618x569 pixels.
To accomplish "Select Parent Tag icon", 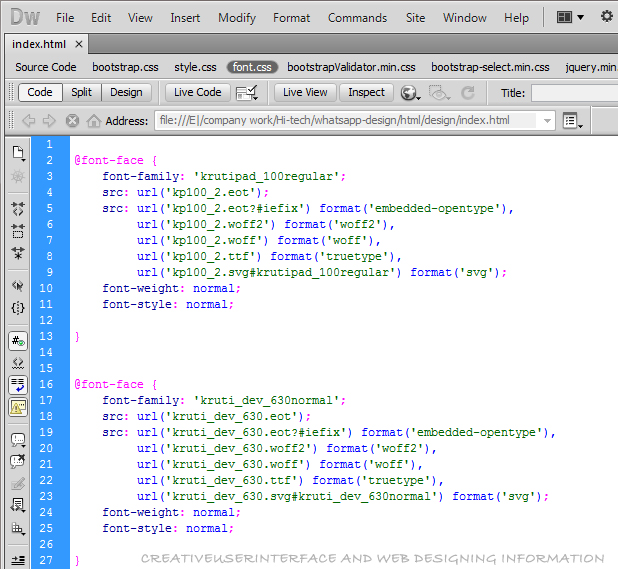I will coord(18,285).
